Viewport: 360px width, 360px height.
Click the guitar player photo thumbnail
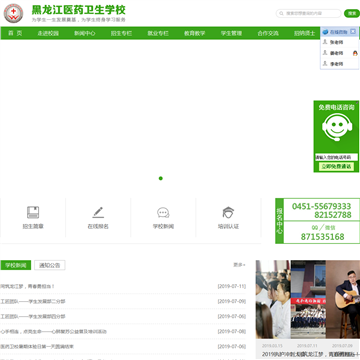pos(343,299)
